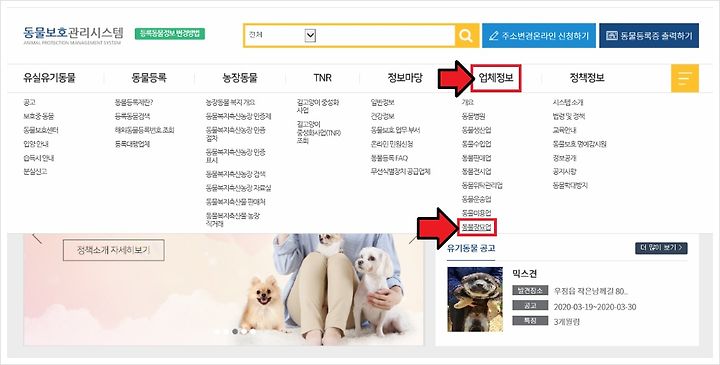Select 분실신고 submenu item
The height and width of the screenshot is (365, 720).
[x=35, y=172]
